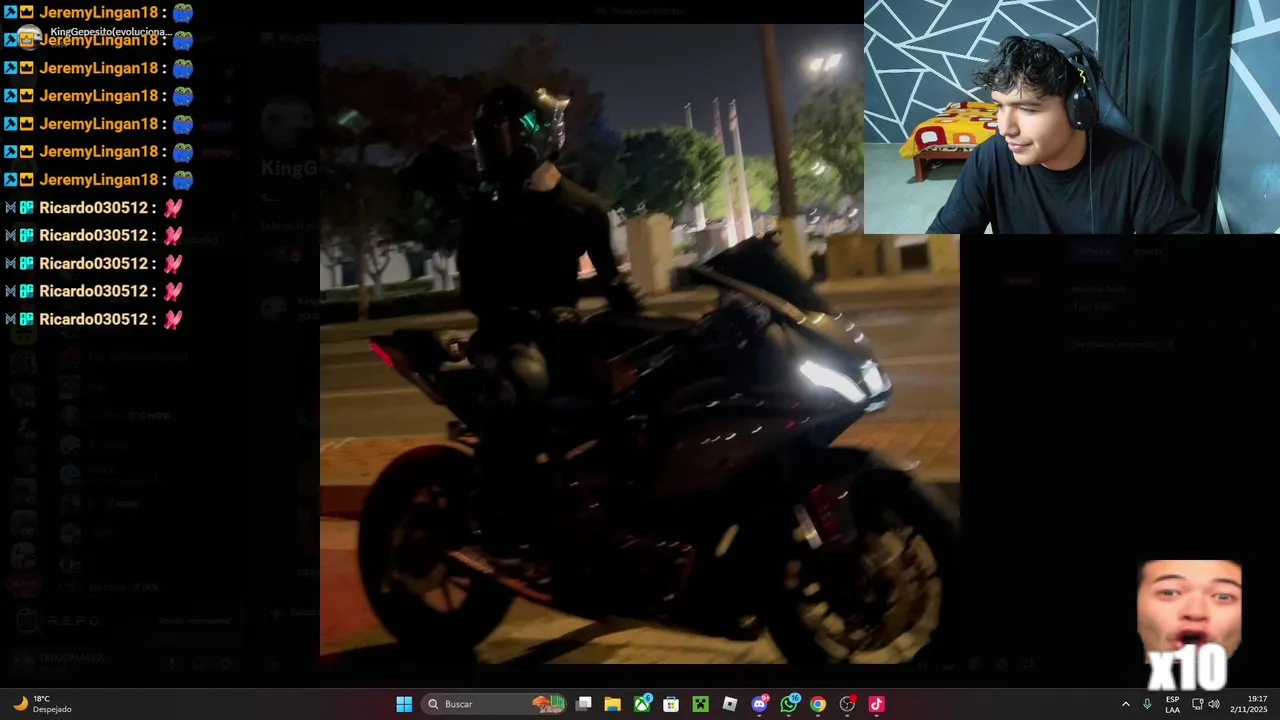
Task: Toggle deafen headphones in Discord user panel
Action: click(x=198, y=662)
